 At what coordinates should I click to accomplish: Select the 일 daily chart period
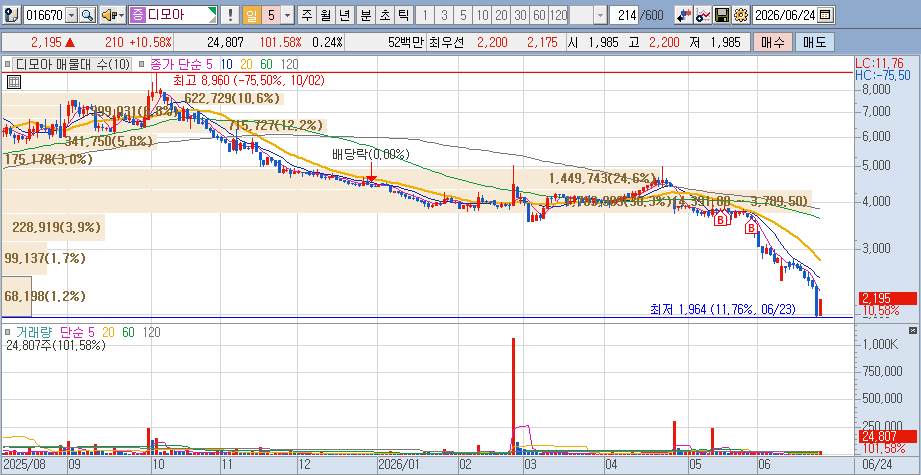click(251, 15)
